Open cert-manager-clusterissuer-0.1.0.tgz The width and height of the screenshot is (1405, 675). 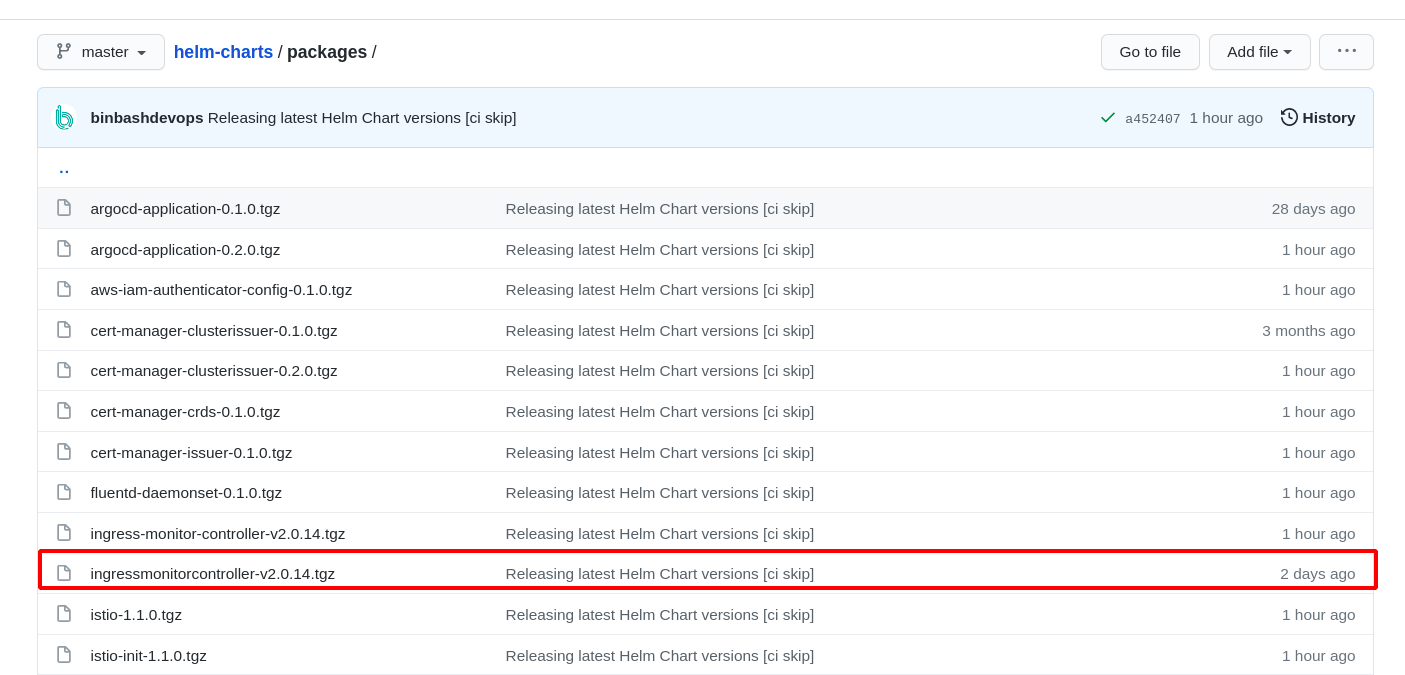click(214, 331)
